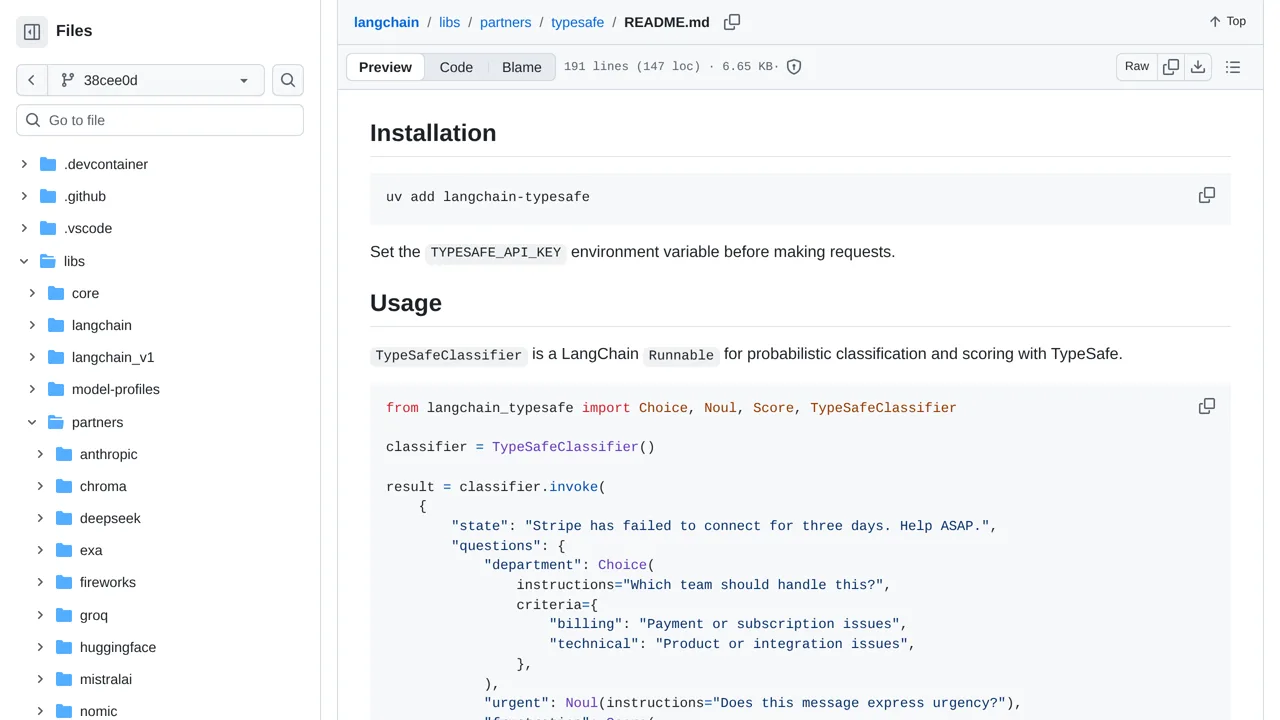Expand the langchain_v1 folder chevron
The width and height of the screenshot is (1280, 720).
pyautogui.click(x=32, y=357)
